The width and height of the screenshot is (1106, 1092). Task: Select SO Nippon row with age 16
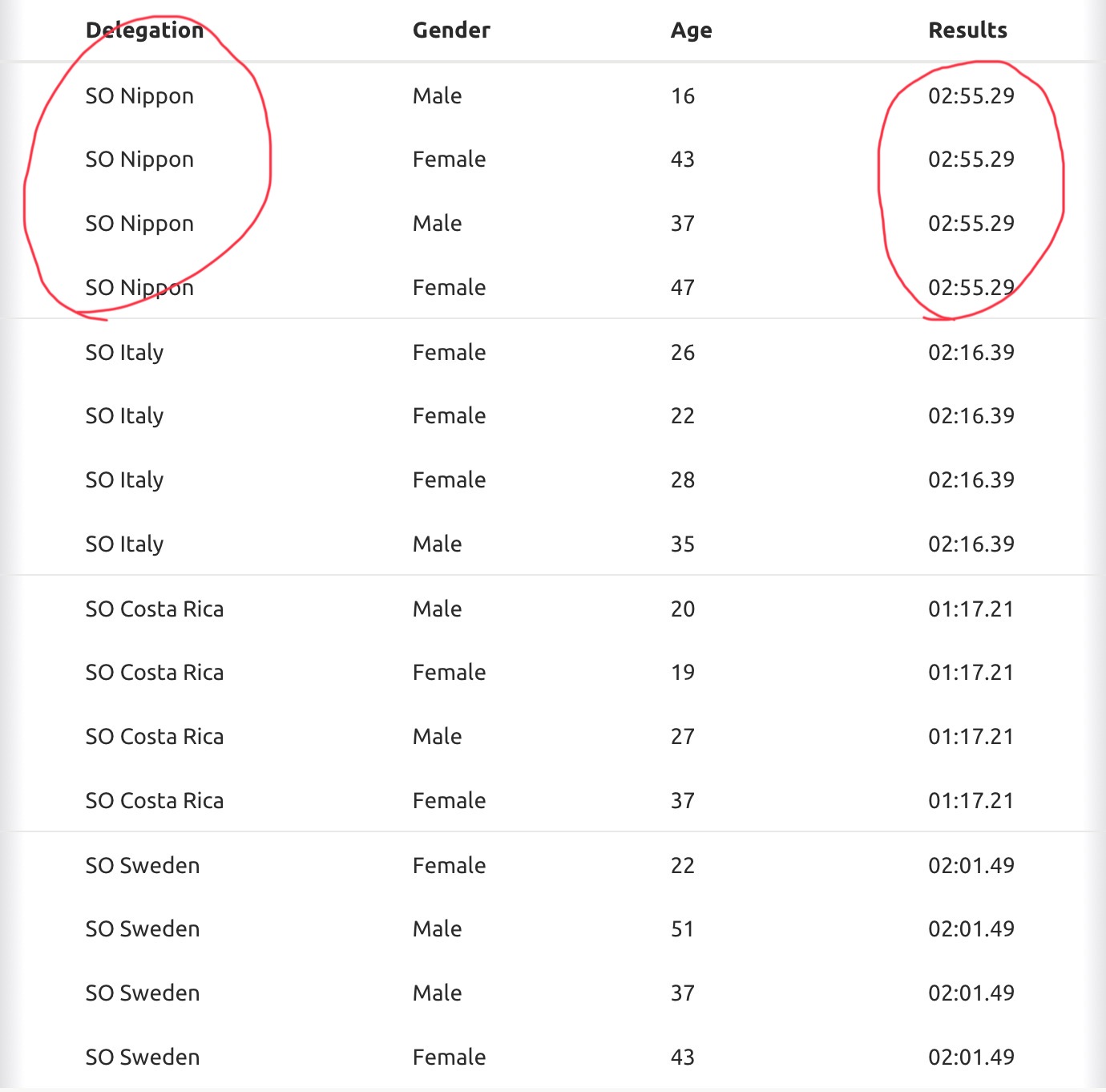(553, 95)
